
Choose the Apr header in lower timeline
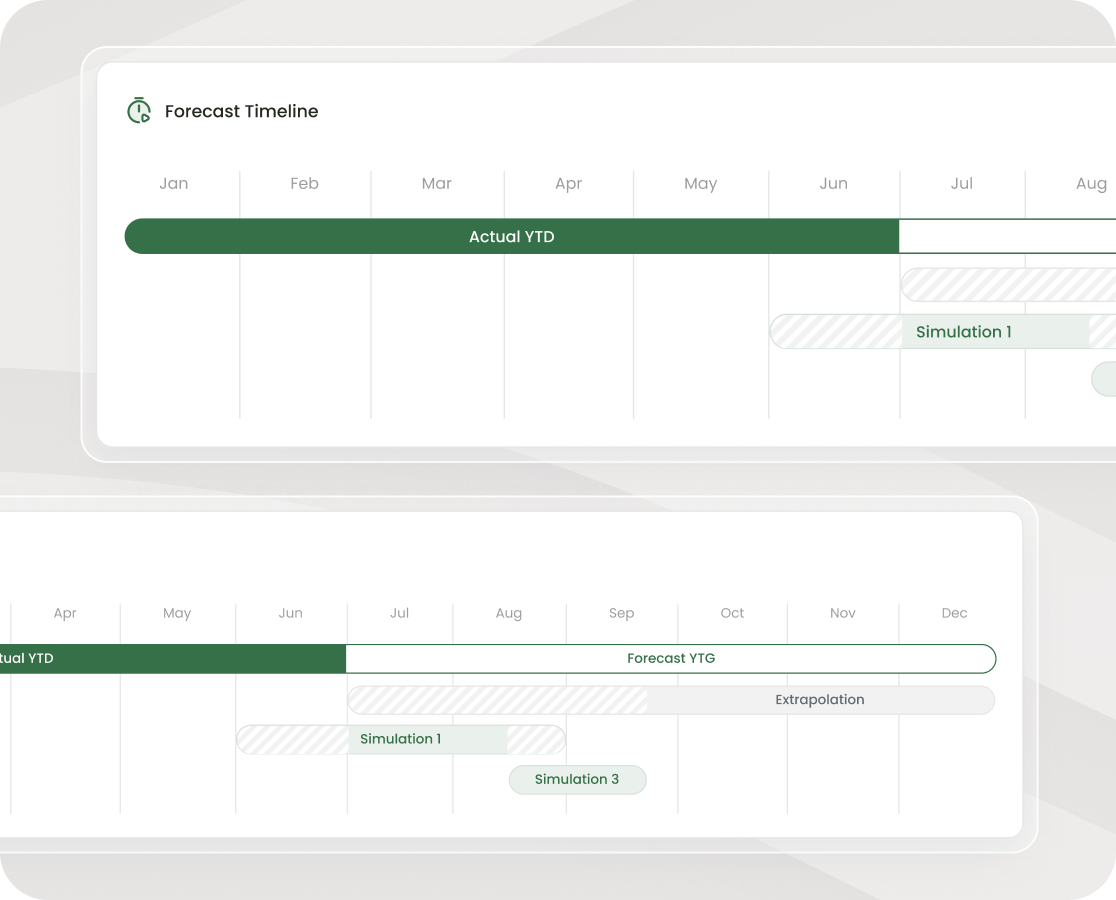pos(65,613)
